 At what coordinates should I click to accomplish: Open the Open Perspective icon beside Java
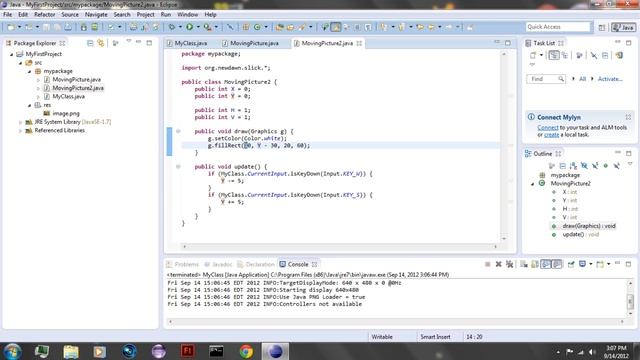602,27
